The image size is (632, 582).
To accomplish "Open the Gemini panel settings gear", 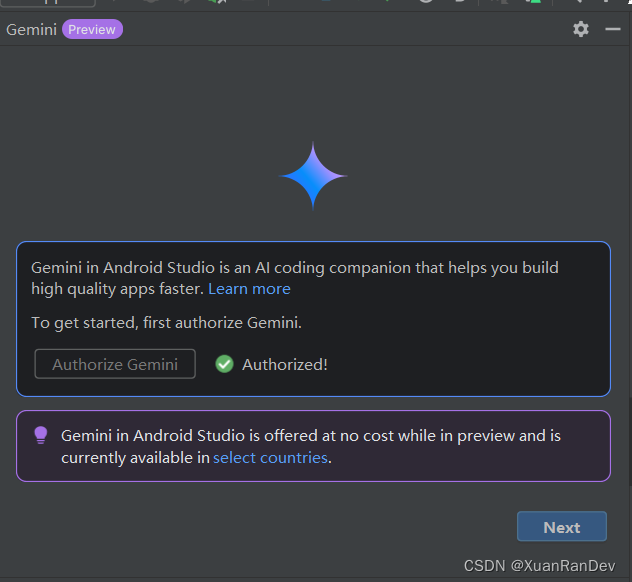I will click(581, 29).
